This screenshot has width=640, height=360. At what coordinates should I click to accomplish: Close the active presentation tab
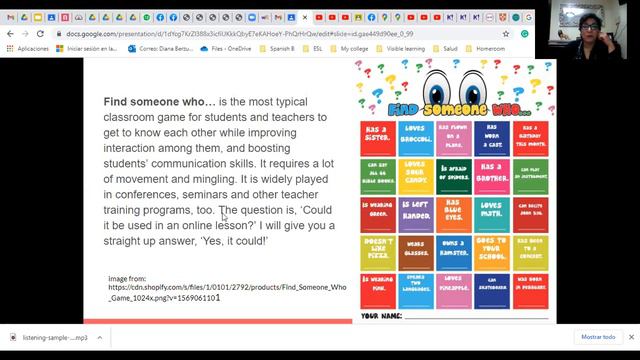tap(305, 18)
